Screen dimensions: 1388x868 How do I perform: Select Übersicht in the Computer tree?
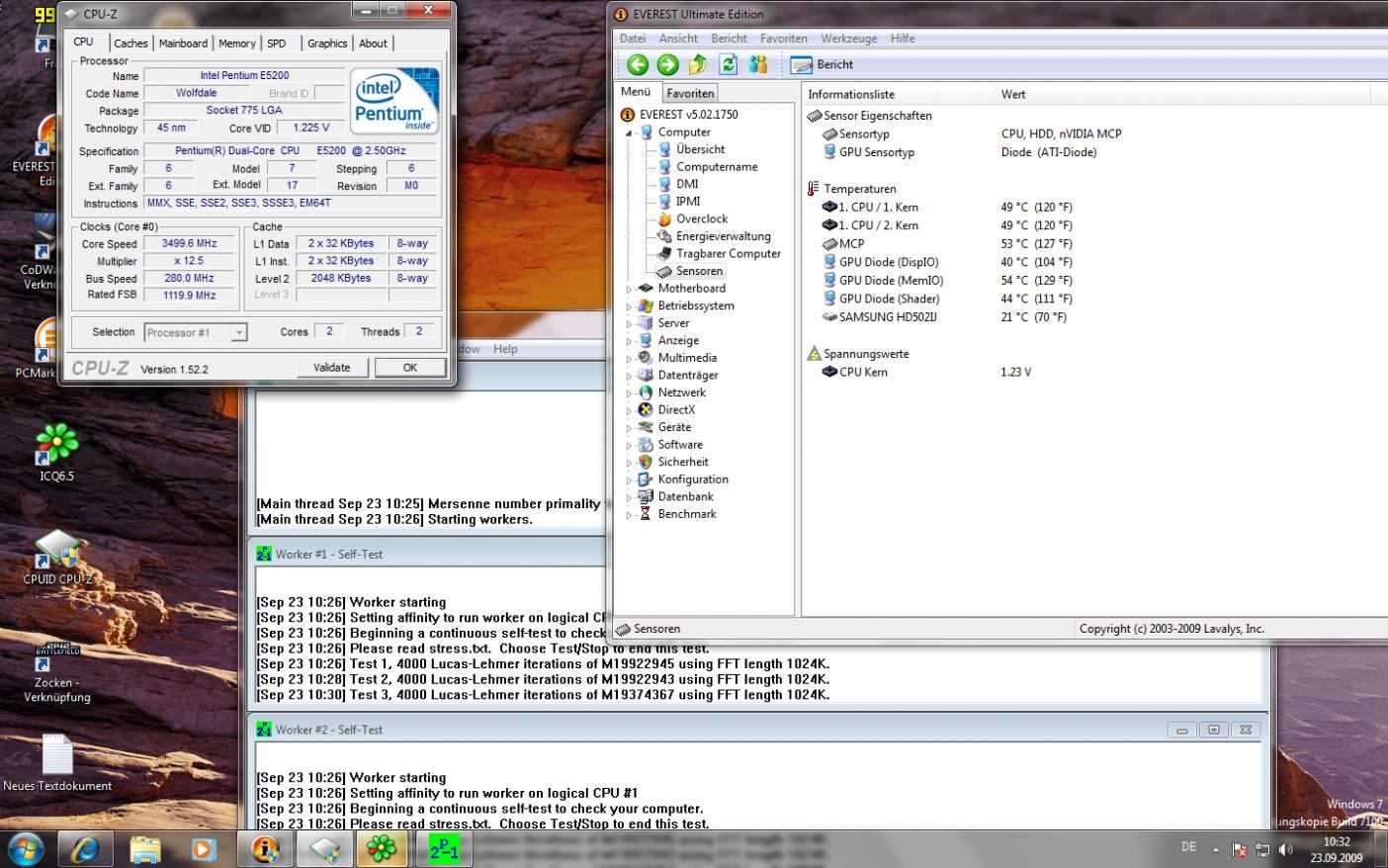[x=700, y=149]
